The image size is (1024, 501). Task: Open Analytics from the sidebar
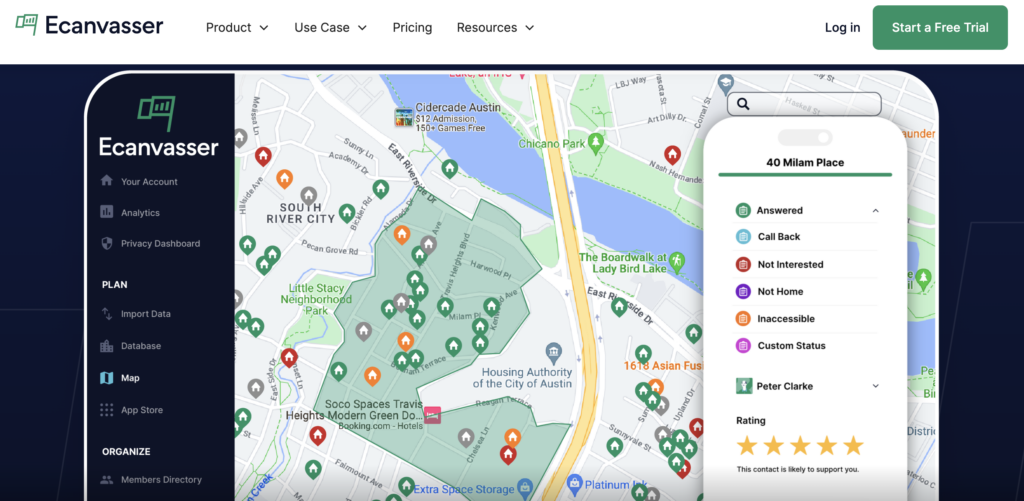pyautogui.click(x=140, y=212)
